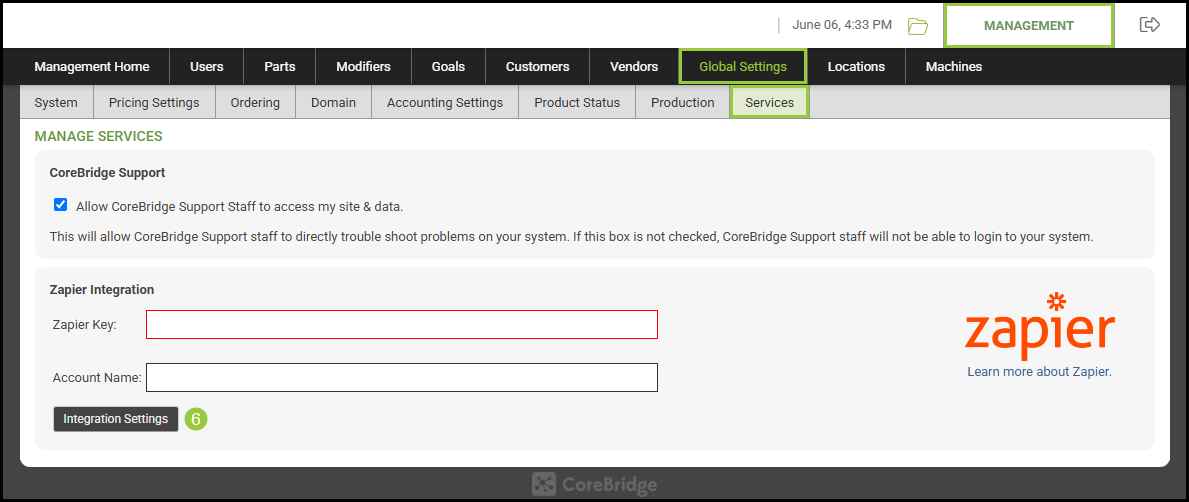Click the MANAGE SERVICES heading

click(99, 136)
